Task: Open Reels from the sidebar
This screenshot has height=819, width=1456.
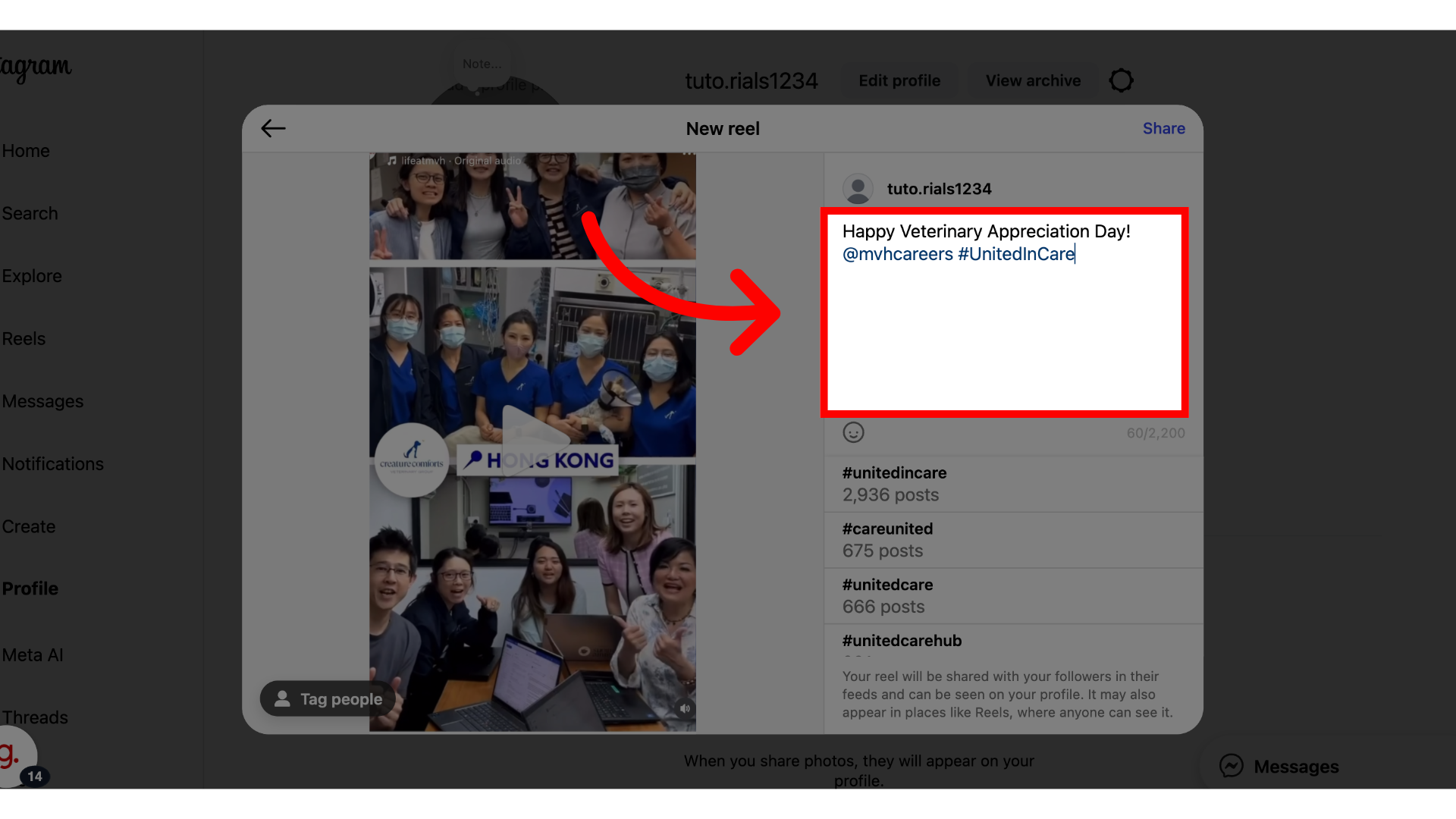Action: [24, 338]
